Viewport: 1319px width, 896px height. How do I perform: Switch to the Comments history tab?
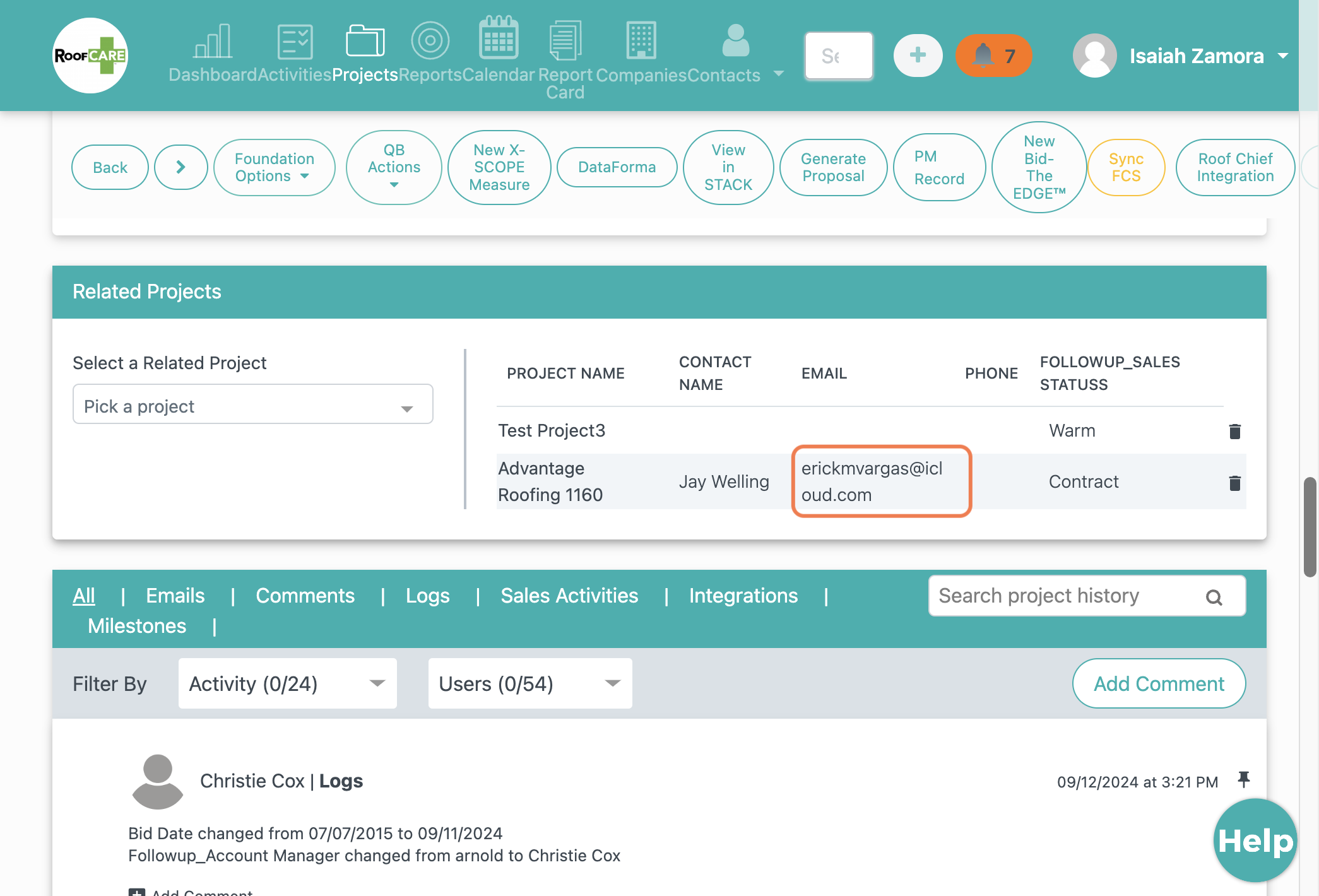click(305, 596)
